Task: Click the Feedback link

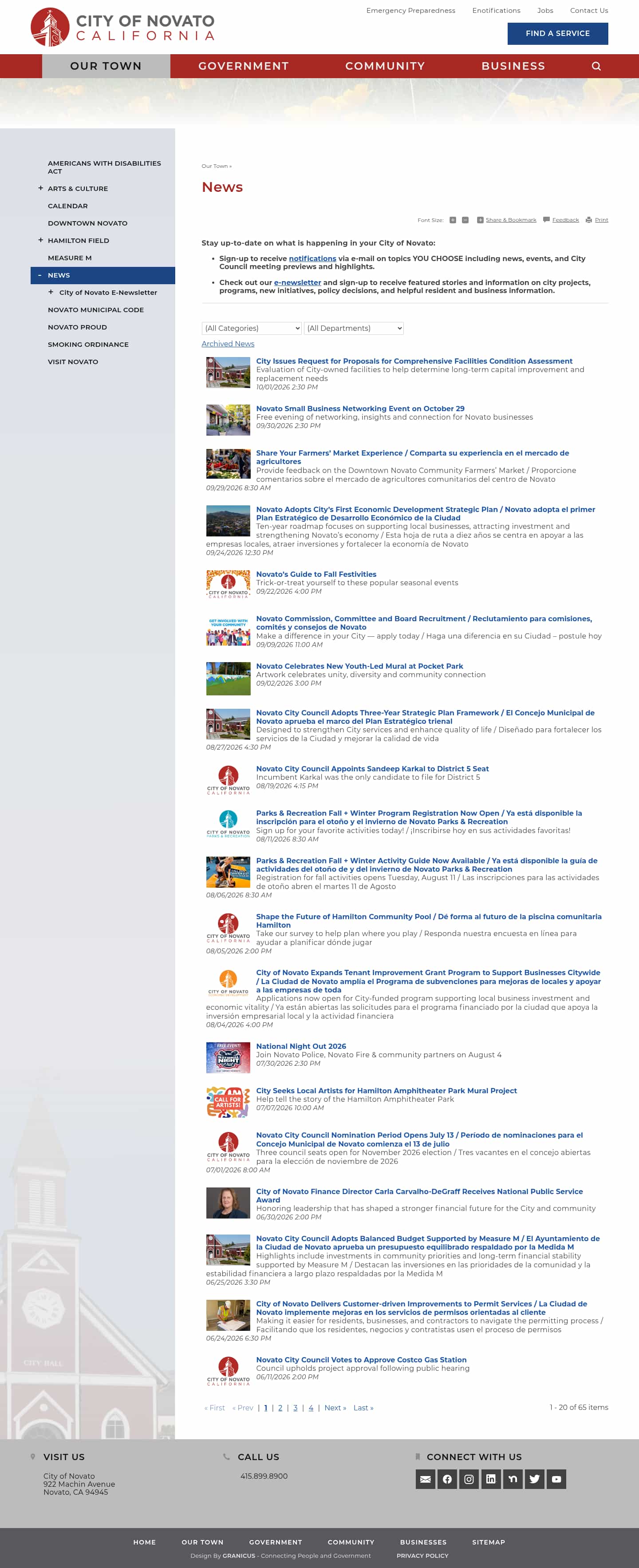Action: click(x=565, y=220)
